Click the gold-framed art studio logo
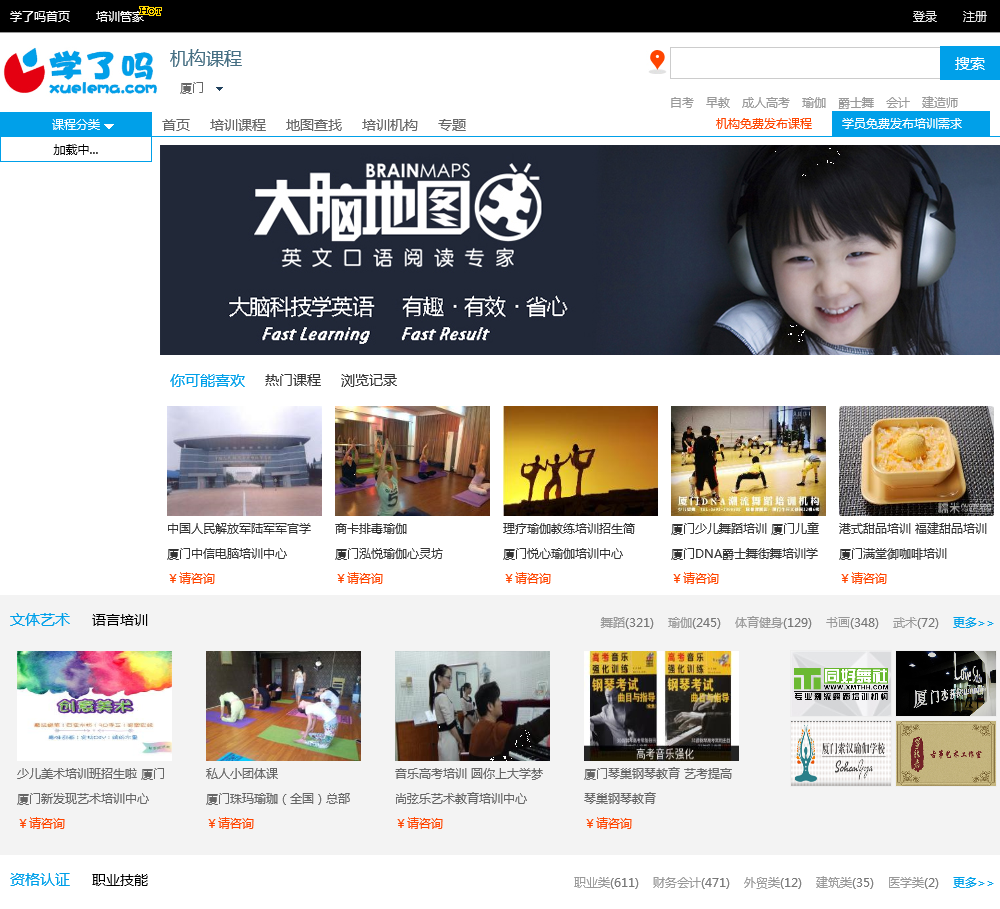This screenshot has height=909, width=1000. tap(946, 753)
